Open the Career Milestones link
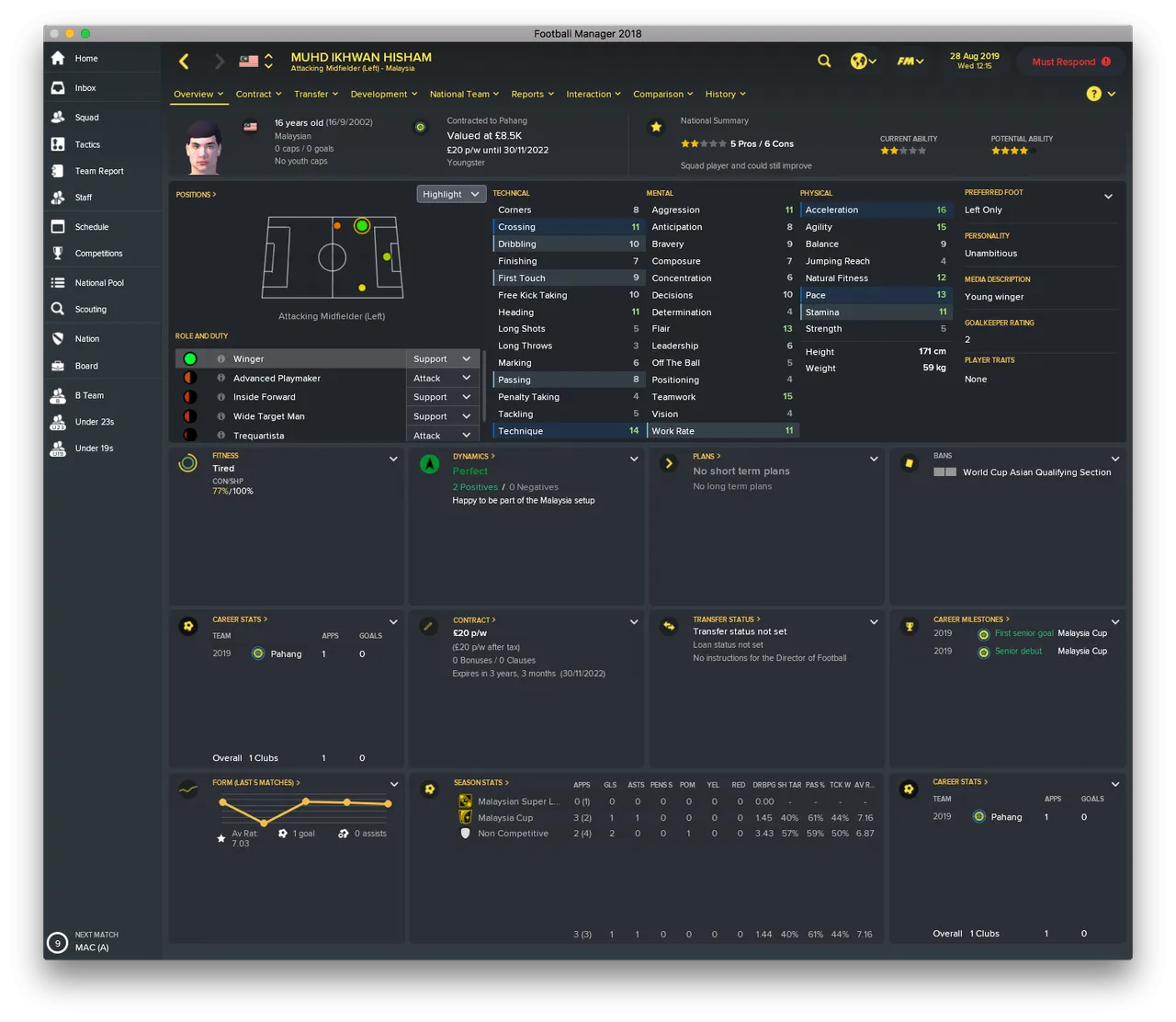The height and width of the screenshot is (1022, 1176). (971, 619)
